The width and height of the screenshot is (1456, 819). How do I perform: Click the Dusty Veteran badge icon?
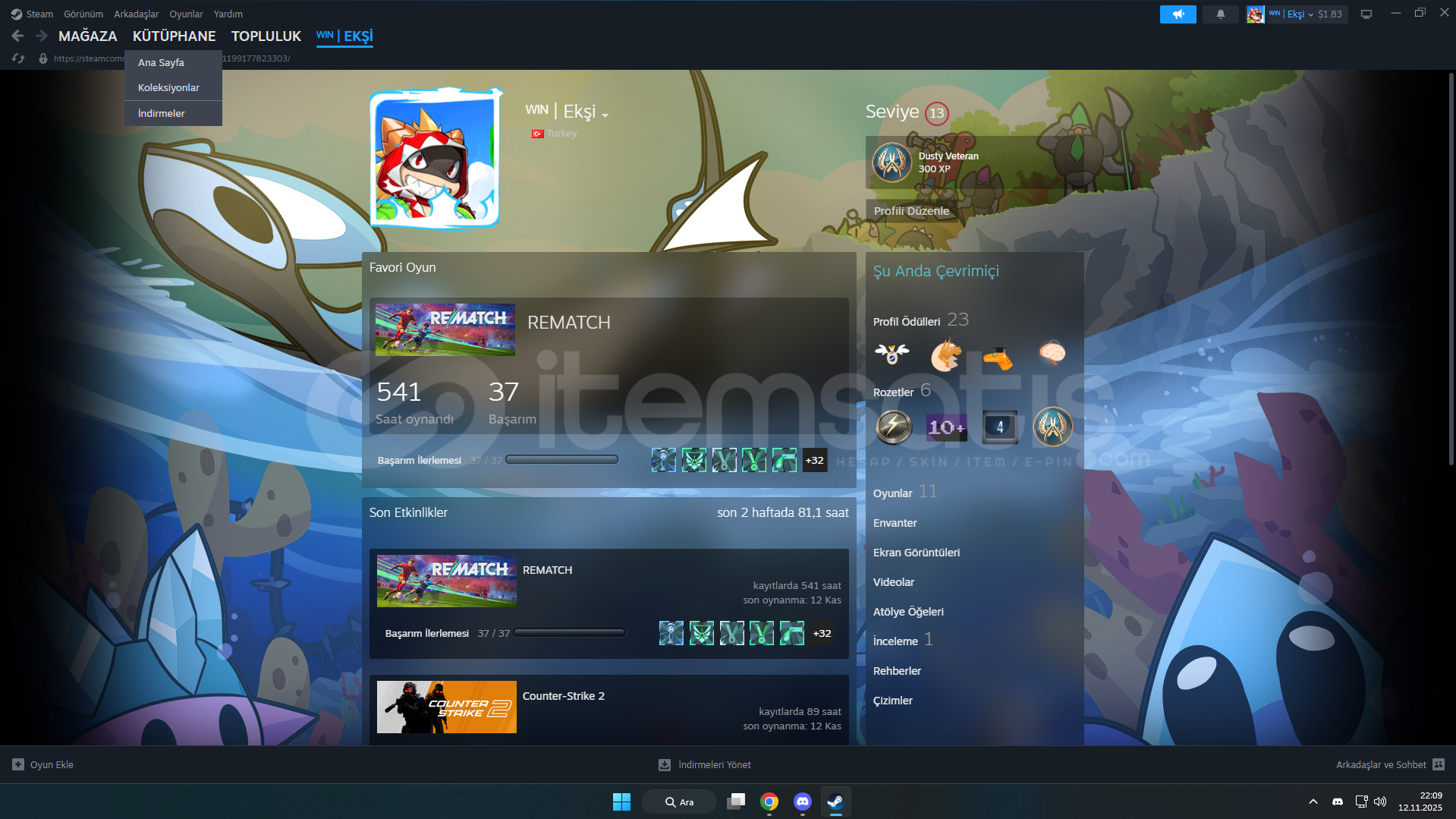coord(892,162)
